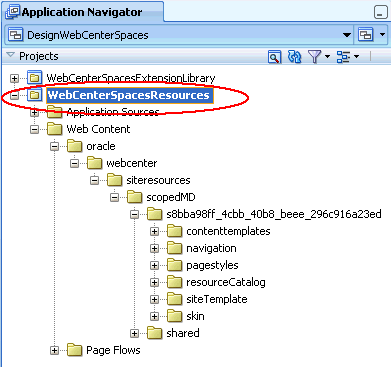
Task: Click the Navigator Display Options tree icon
Action: tap(343, 57)
